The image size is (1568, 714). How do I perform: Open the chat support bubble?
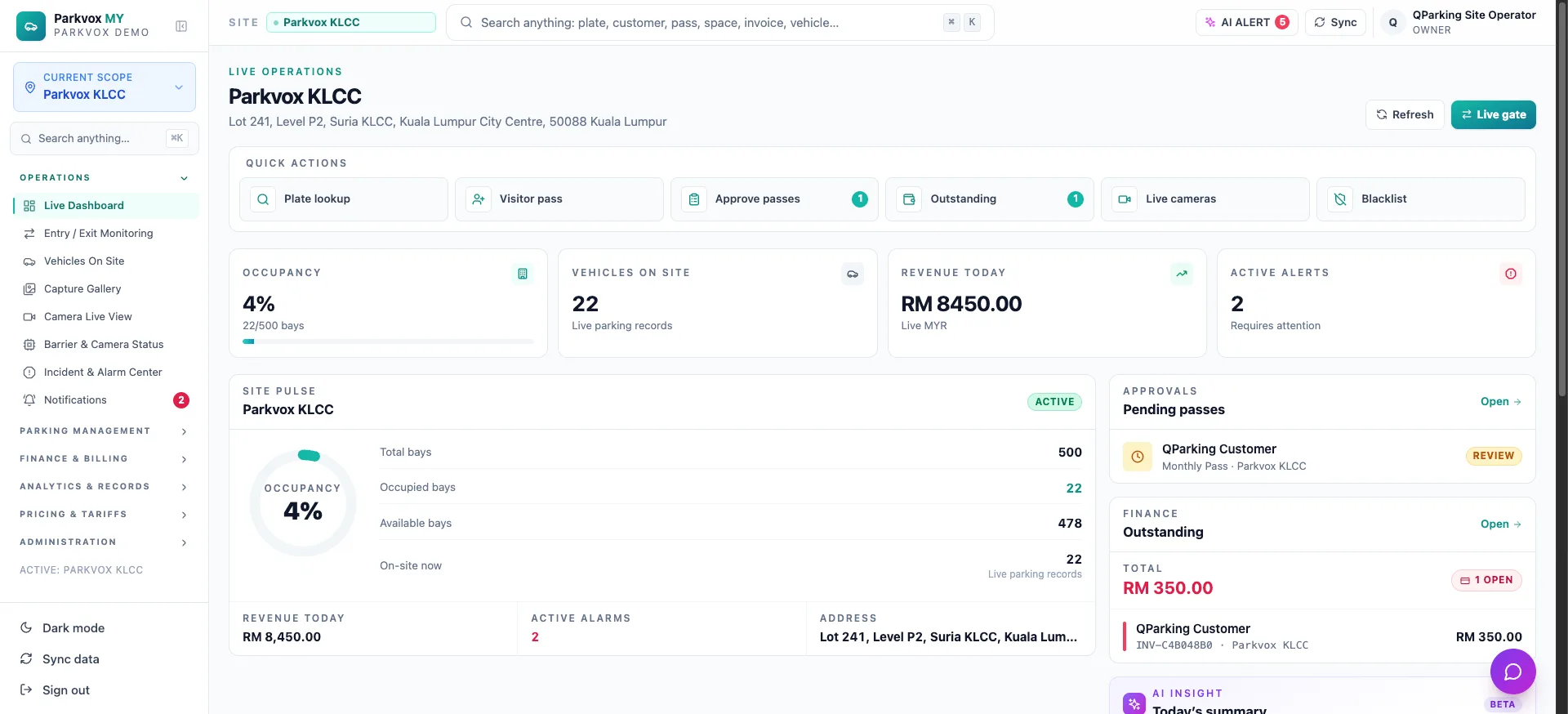(1513, 672)
